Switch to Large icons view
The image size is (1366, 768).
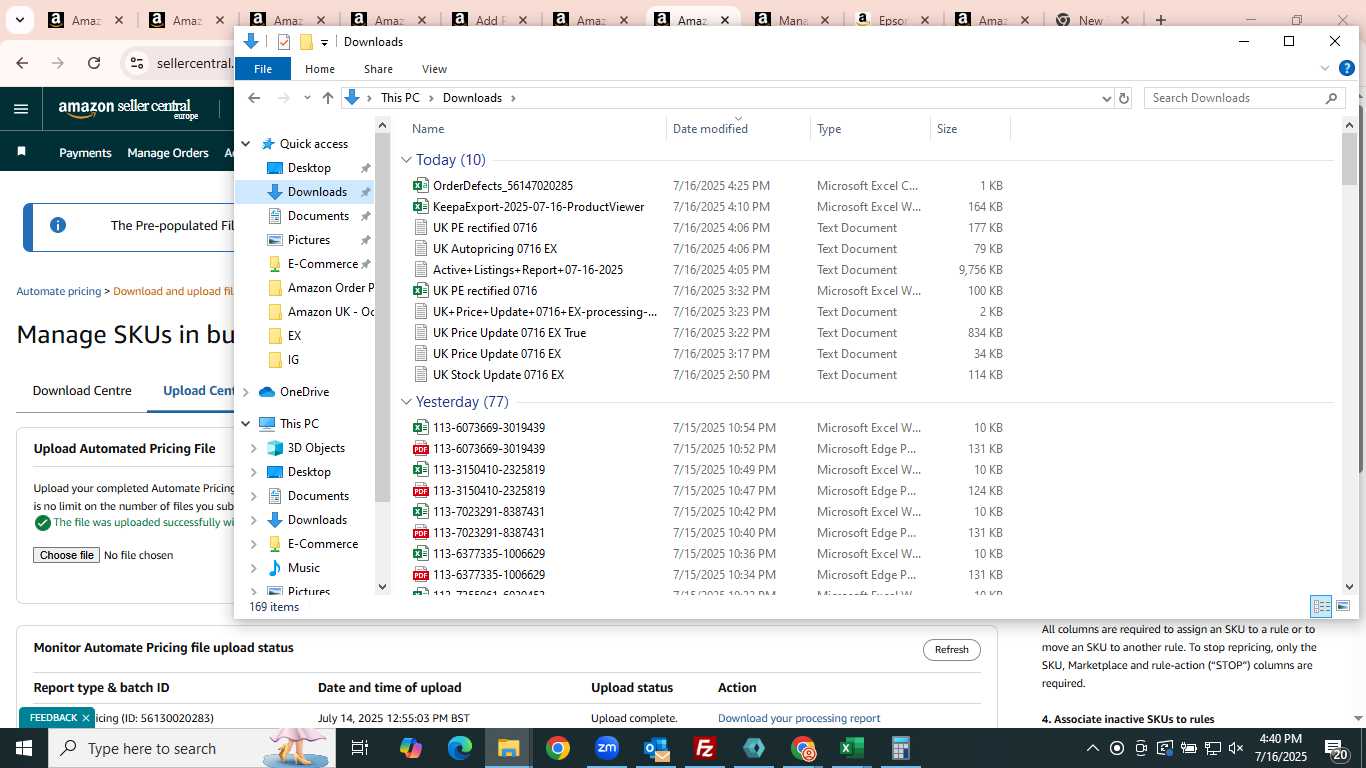point(1343,606)
